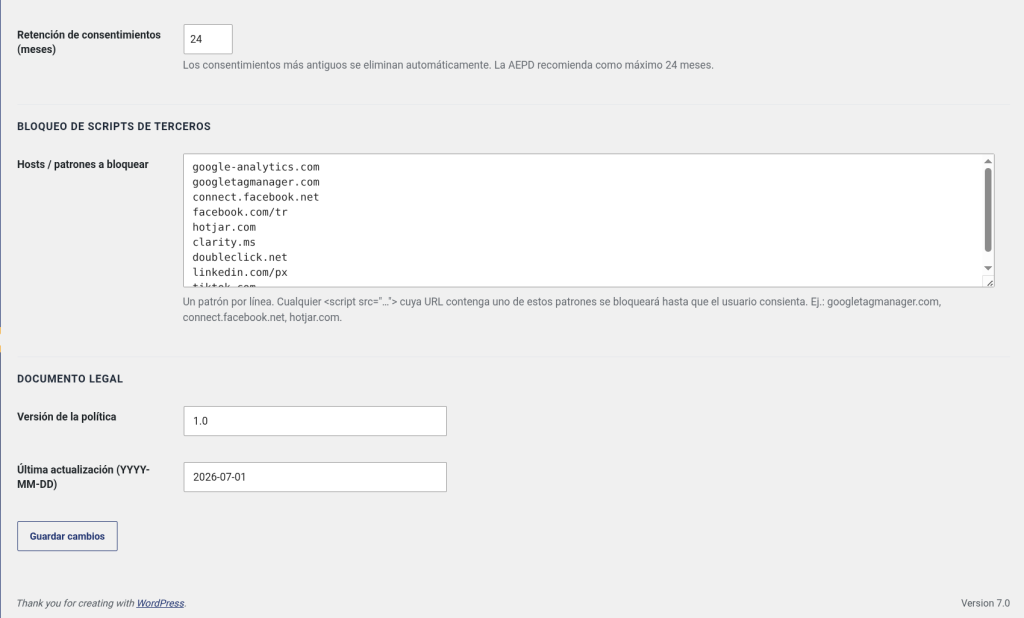Image resolution: width=1024 pixels, height=618 pixels.
Task: Click the textarea scrollbar up arrow
Action: 988,161
